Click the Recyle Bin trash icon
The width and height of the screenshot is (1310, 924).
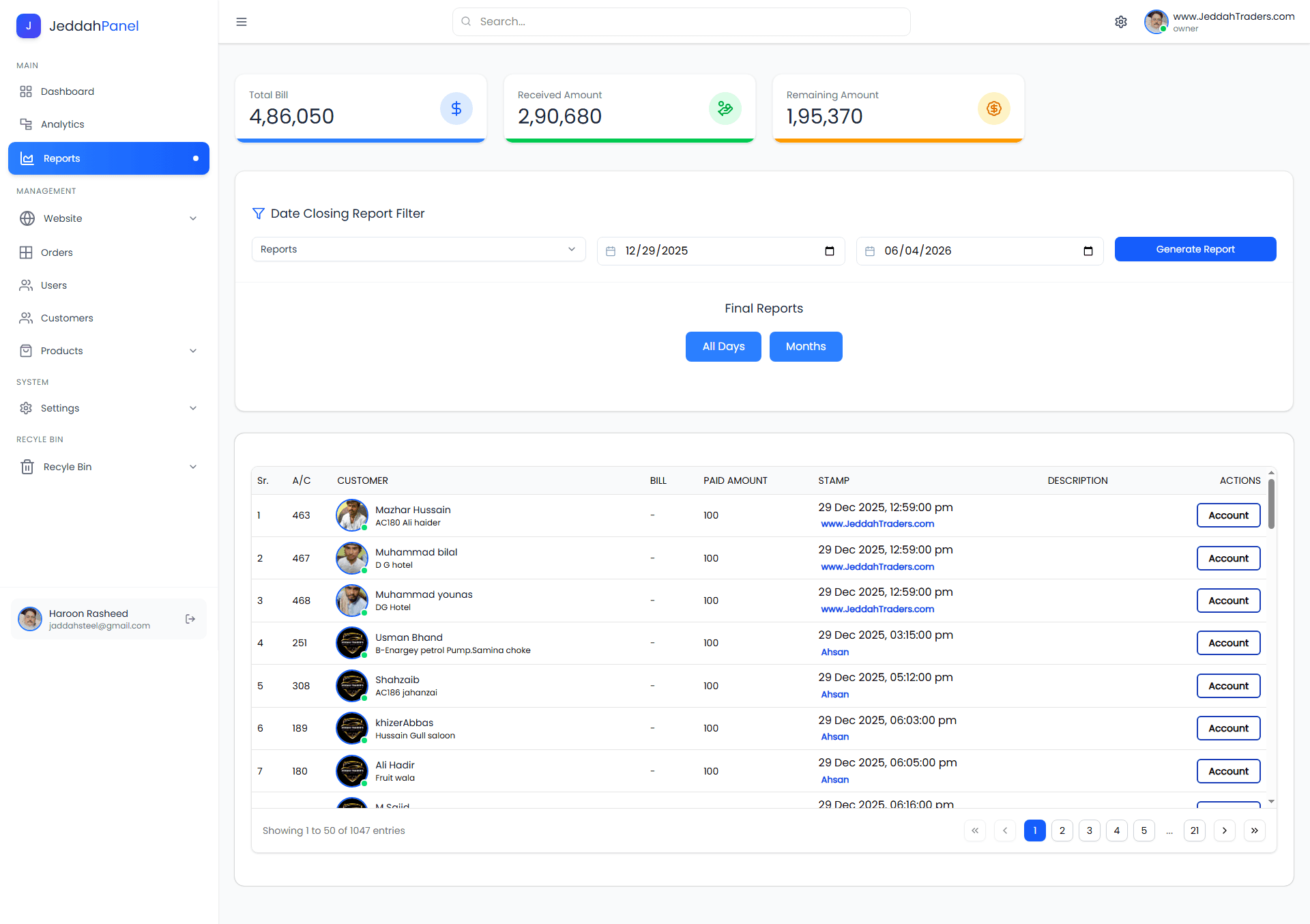pyautogui.click(x=27, y=467)
